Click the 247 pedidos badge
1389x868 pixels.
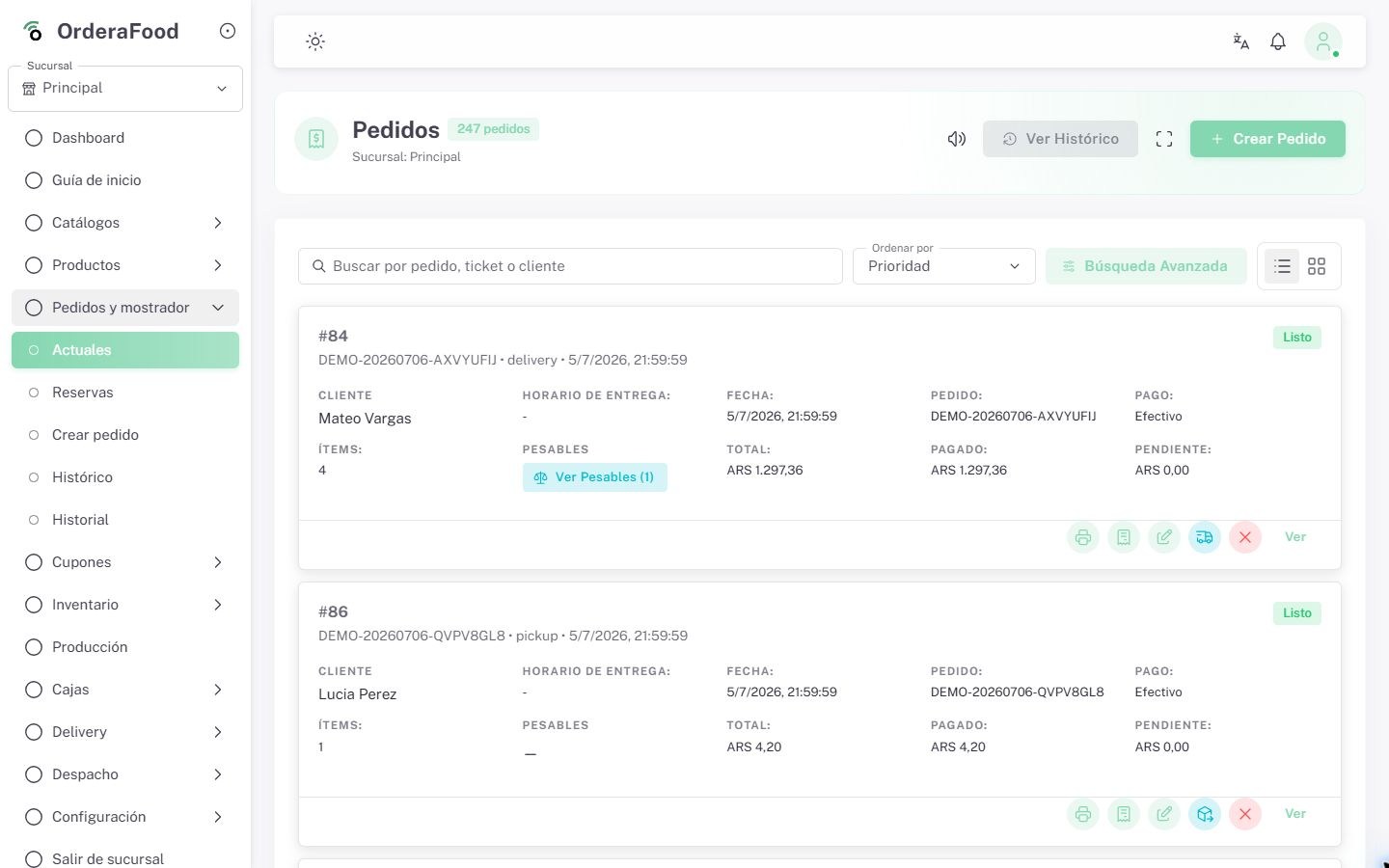(x=493, y=129)
